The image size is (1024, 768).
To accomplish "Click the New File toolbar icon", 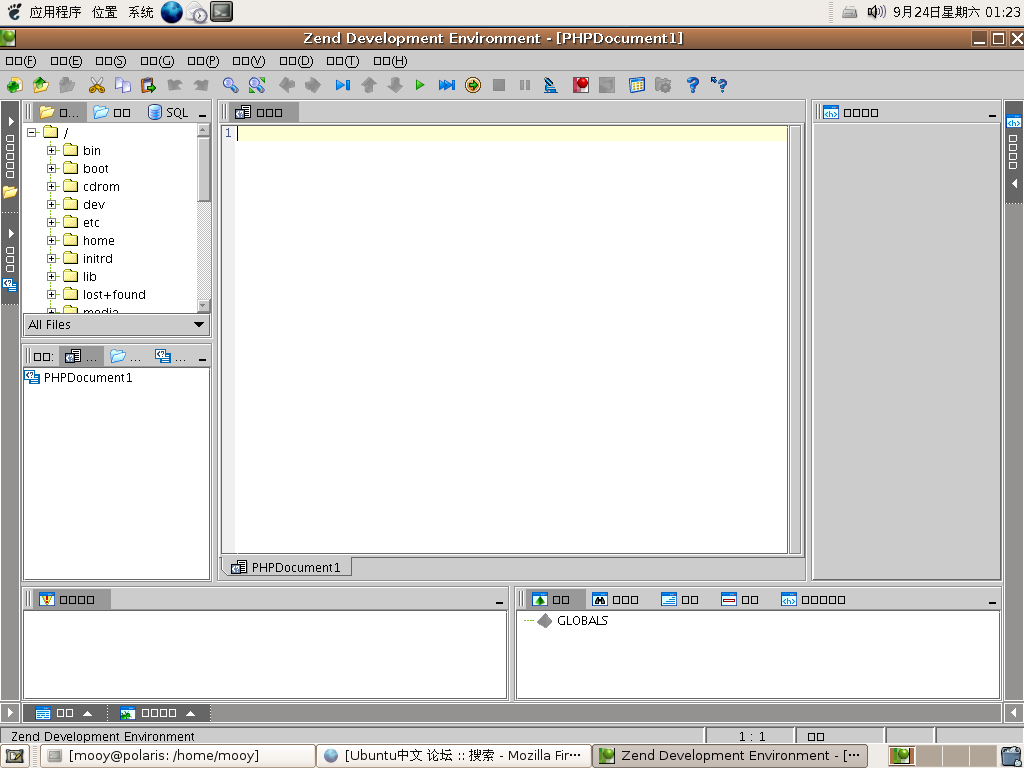I will coord(14,85).
